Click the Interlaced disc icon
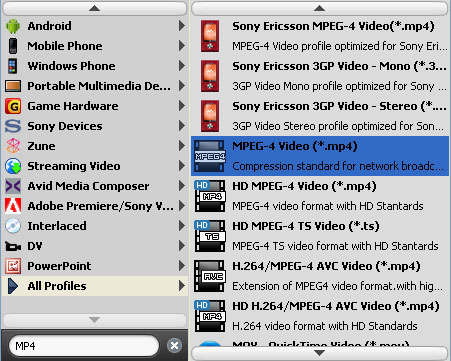The height and width of the screenshot is (361, 451). [x=13, y=226]
